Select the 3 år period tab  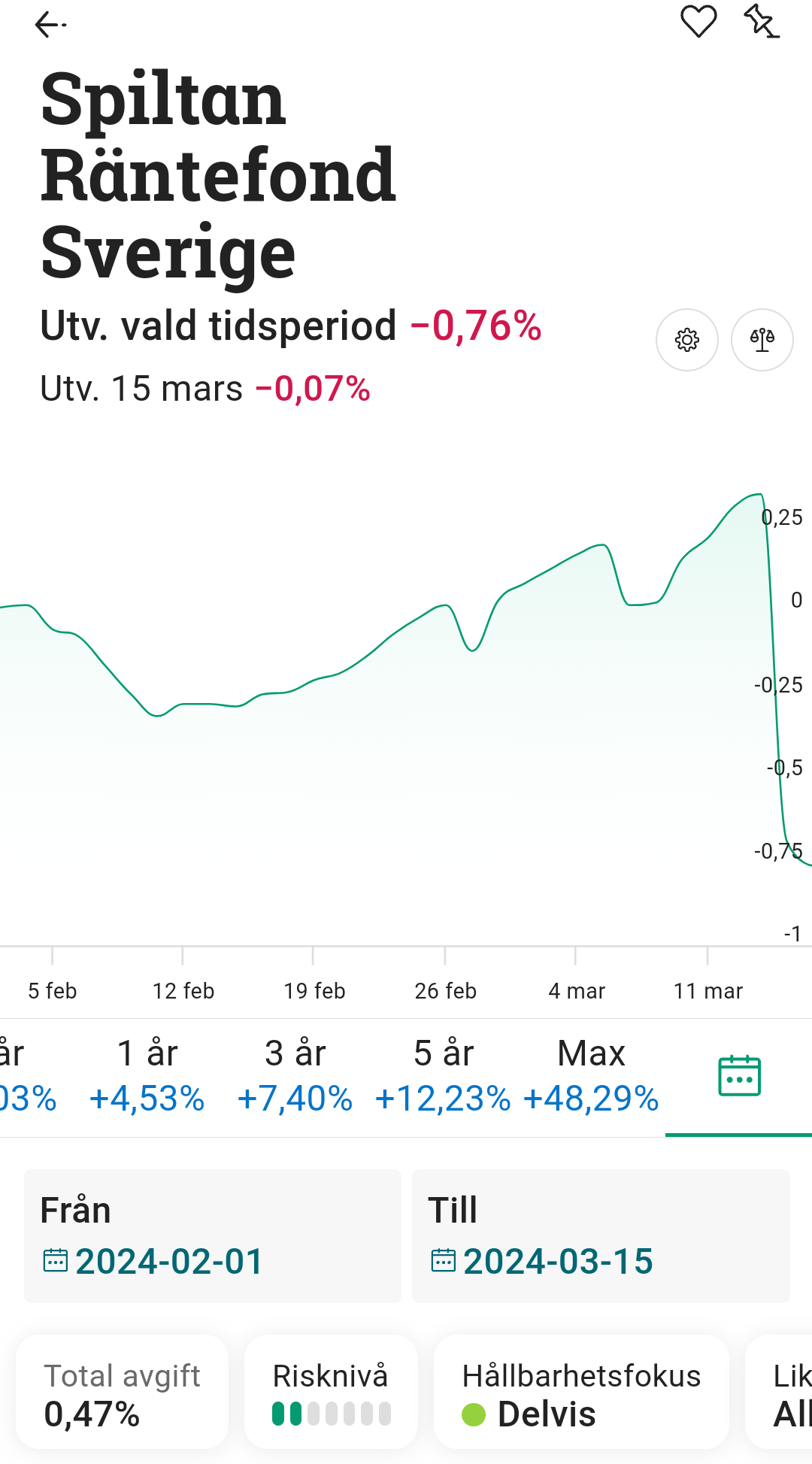[x=295, y=1076]
